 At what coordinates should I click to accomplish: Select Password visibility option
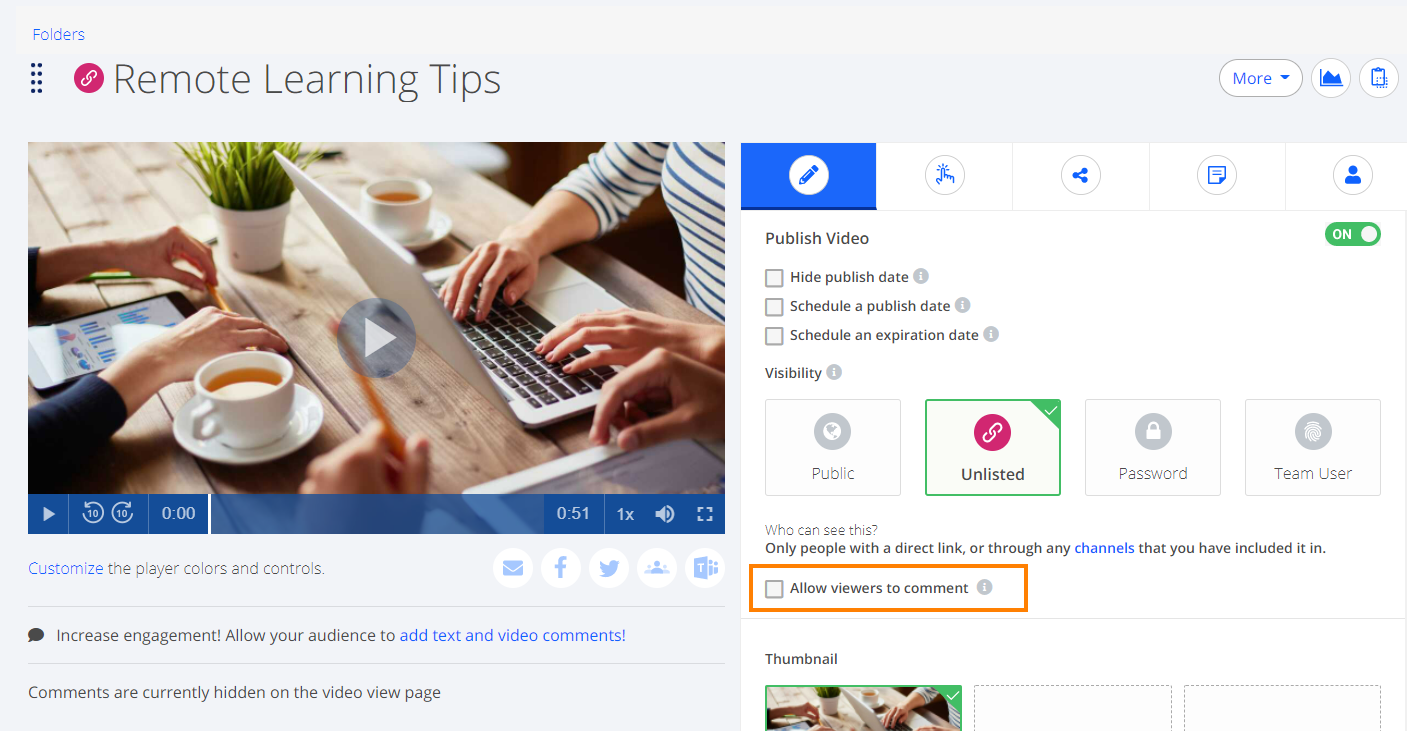tap(1153, 448)
